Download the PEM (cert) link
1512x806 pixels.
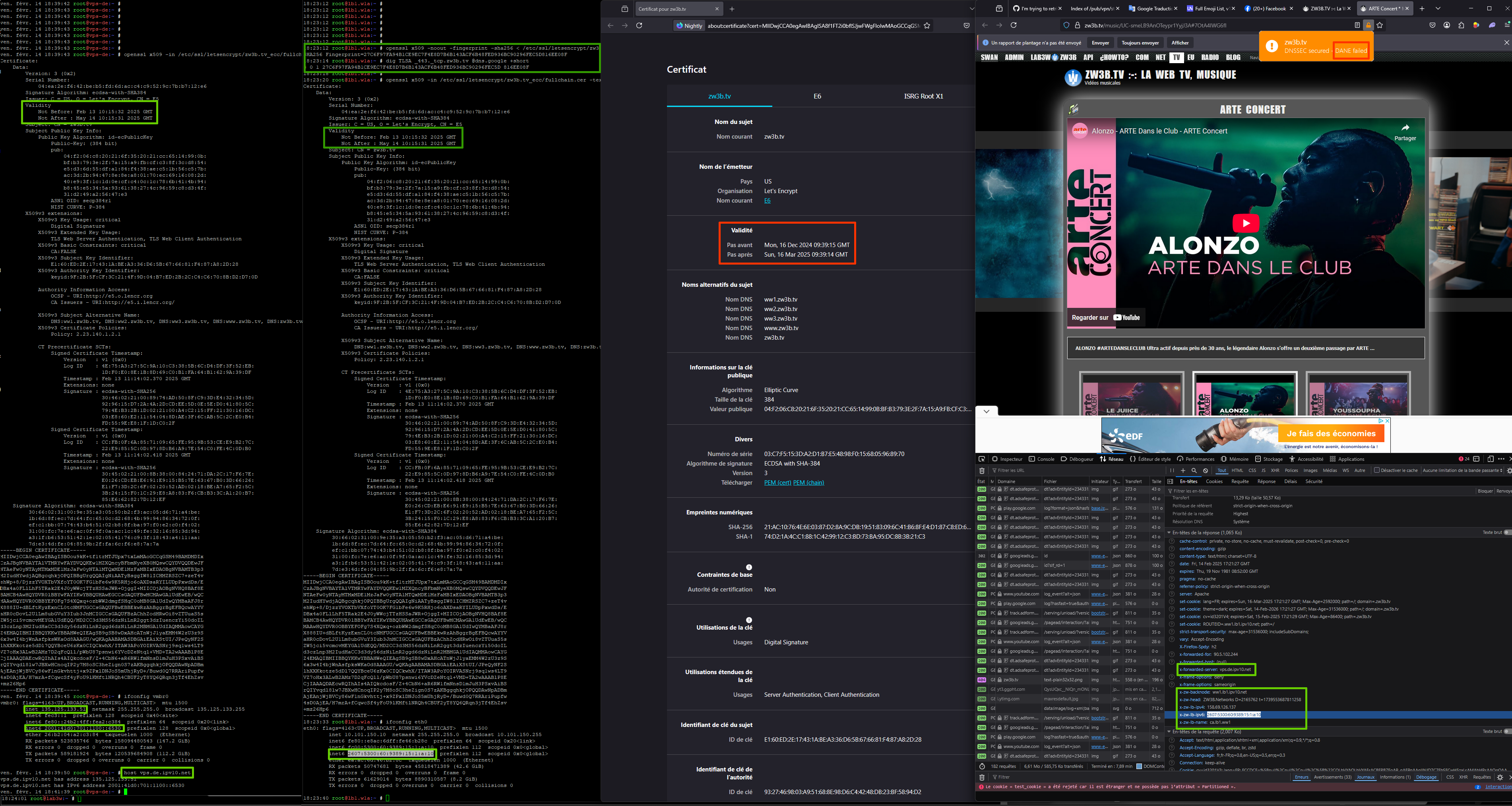(x=777, y=483)
